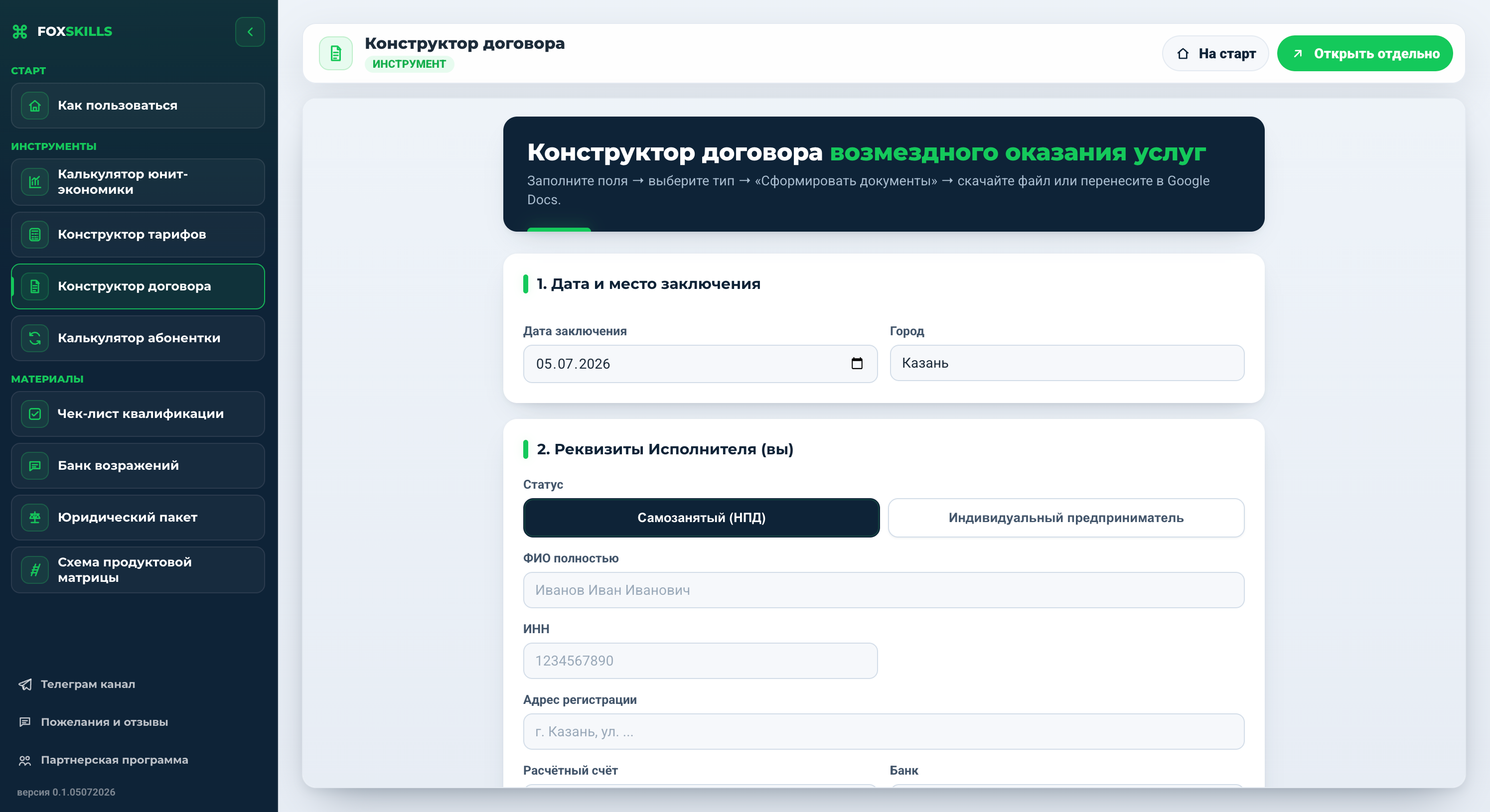1490x812 pixels.
Task: Click the МАТЕРИАЛЫ section label
Action: [x=47, y=379]
